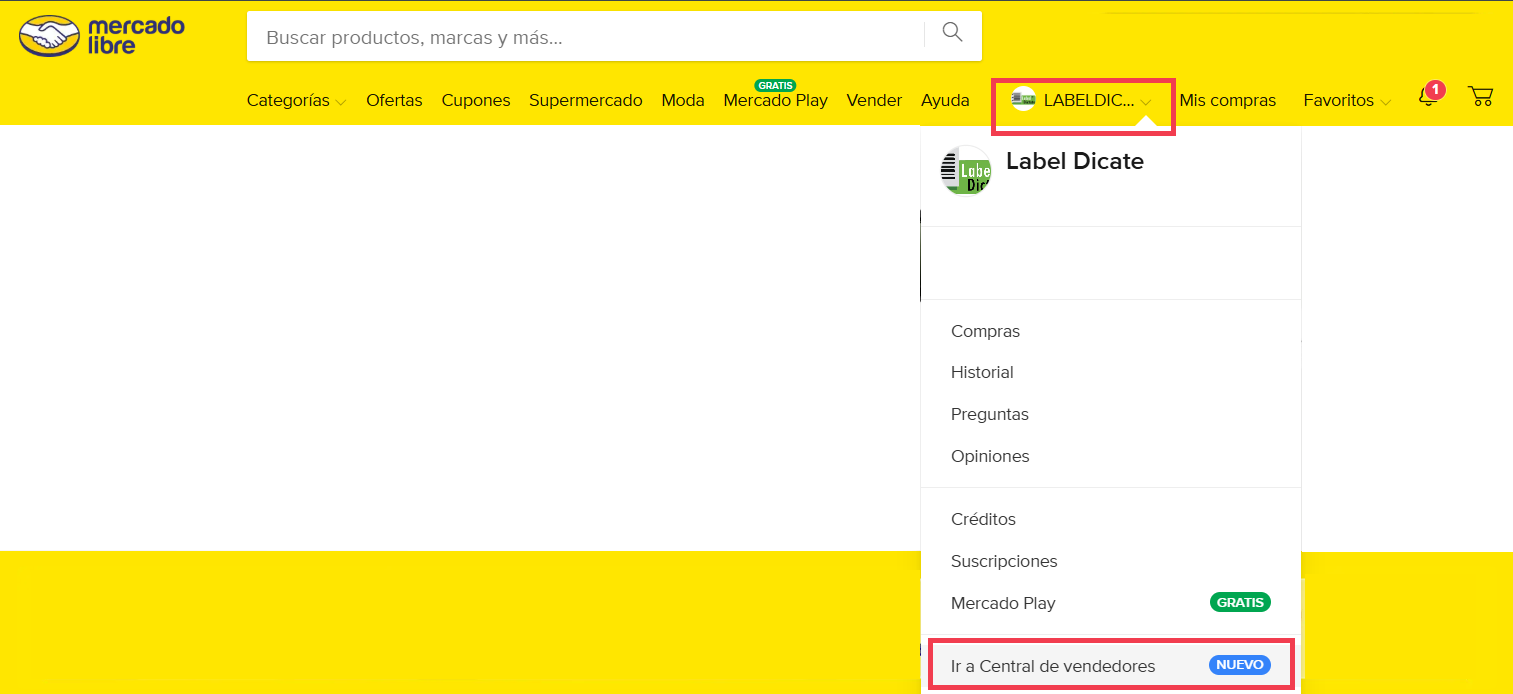Click the Label Dicate profile picture
This screenshot has height=694, width=1513.
click(965, 170)
